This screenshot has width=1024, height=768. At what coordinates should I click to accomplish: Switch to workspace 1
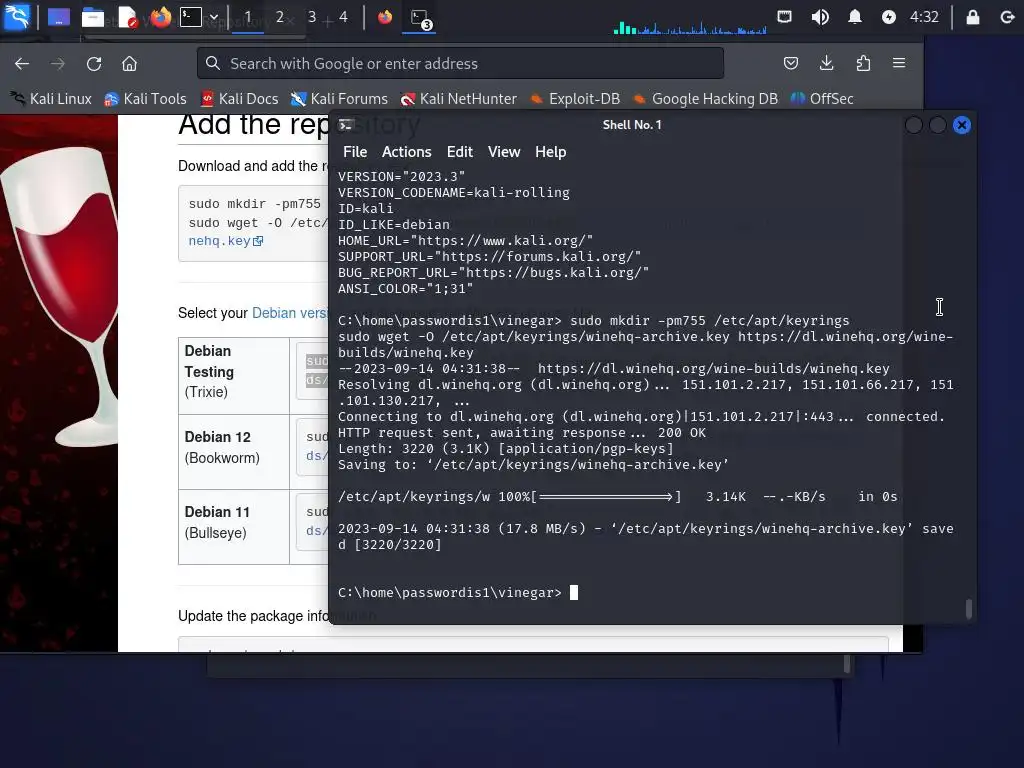coord(248,17)
